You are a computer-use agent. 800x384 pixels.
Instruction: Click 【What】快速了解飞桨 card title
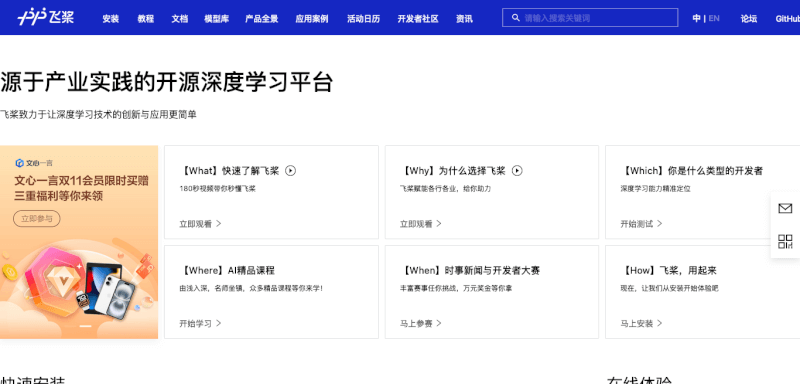pos(230,171)
